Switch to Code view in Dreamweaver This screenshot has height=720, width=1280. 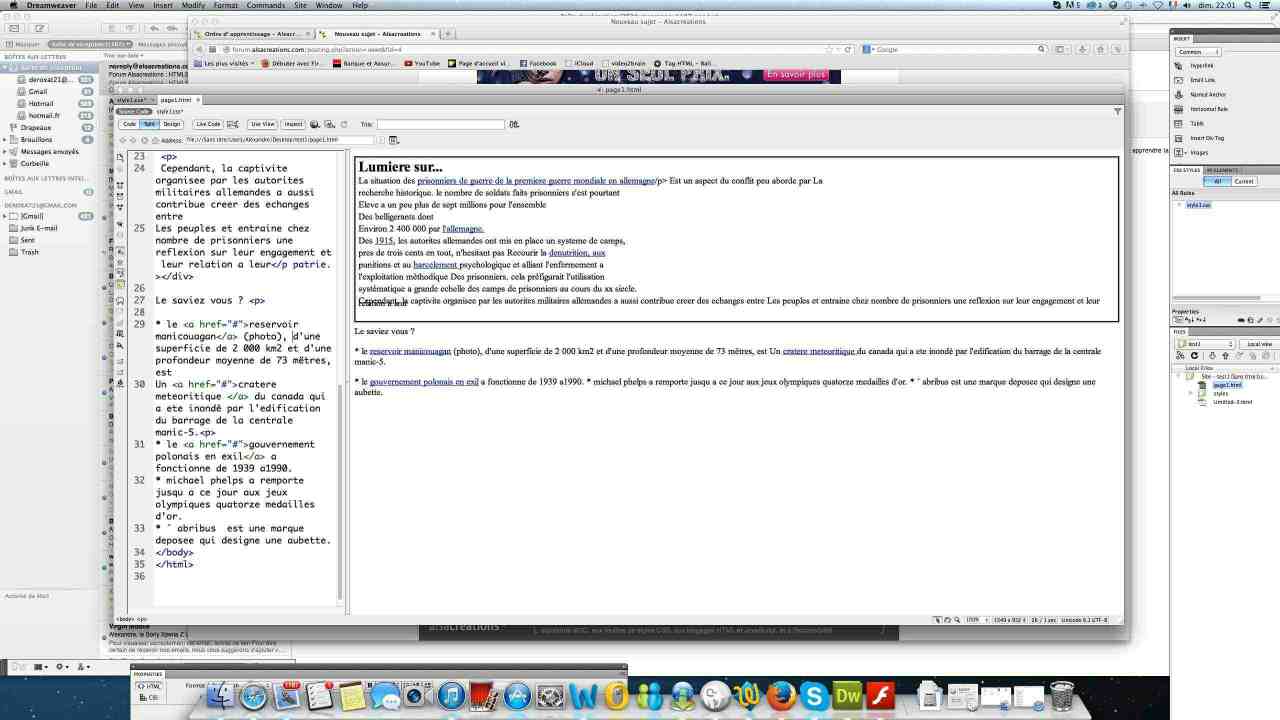tap(129, 124)
